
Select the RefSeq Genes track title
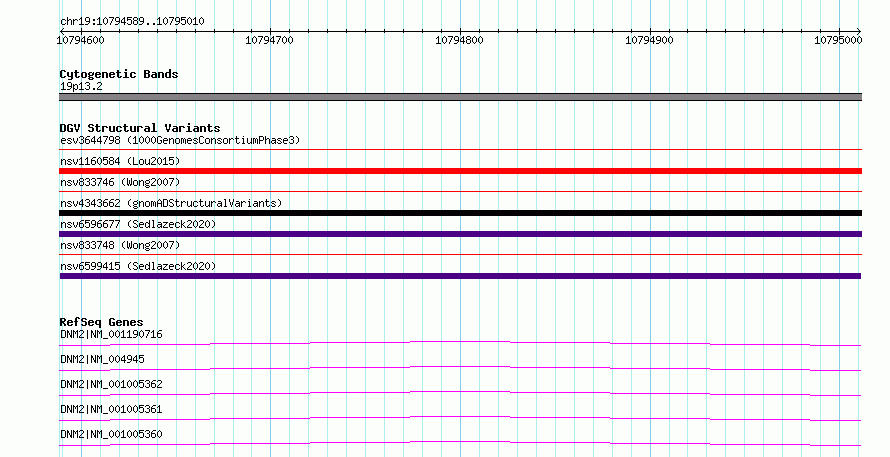pos(101,322)
